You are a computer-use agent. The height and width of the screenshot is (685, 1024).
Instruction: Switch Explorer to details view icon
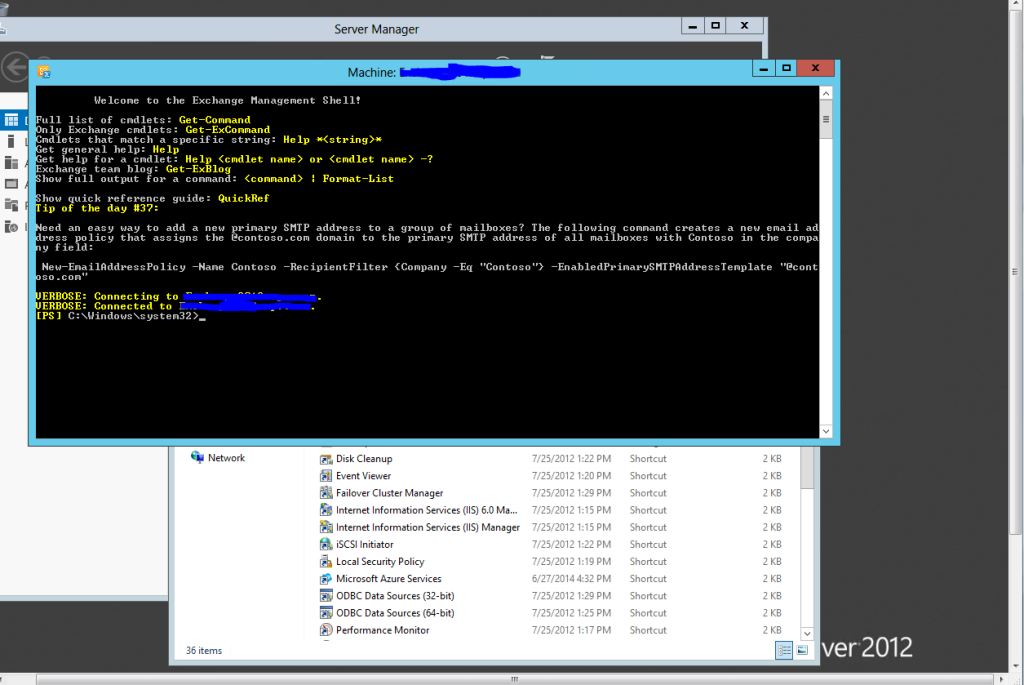pos(784,650)
